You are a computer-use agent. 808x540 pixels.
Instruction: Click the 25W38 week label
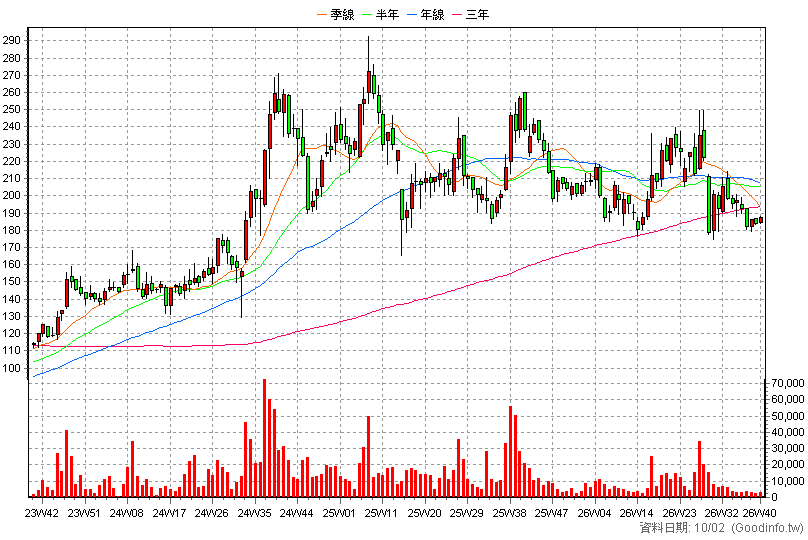tap(510, 513)
